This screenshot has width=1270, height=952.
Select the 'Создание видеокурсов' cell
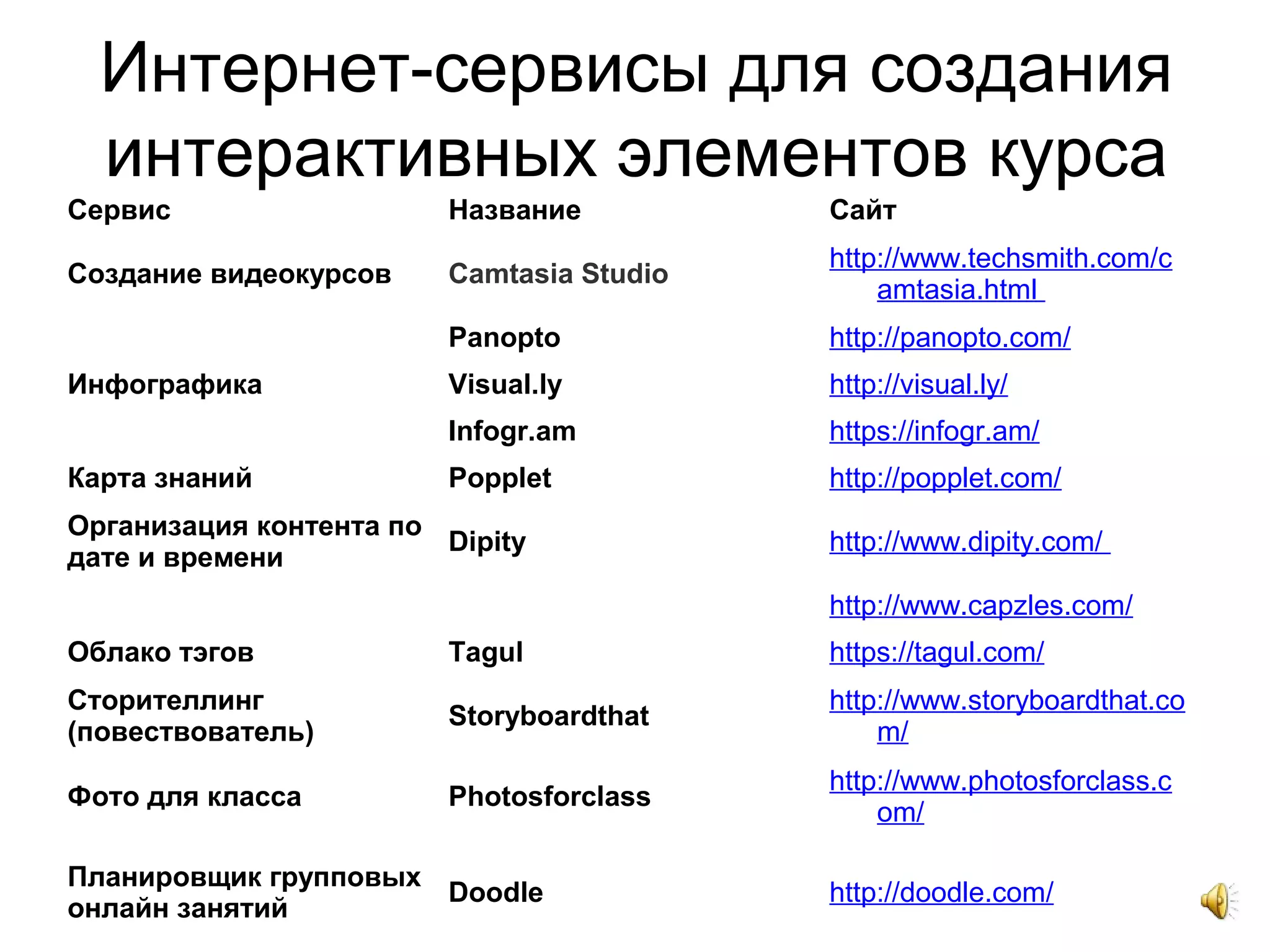(x=229, y=274)
